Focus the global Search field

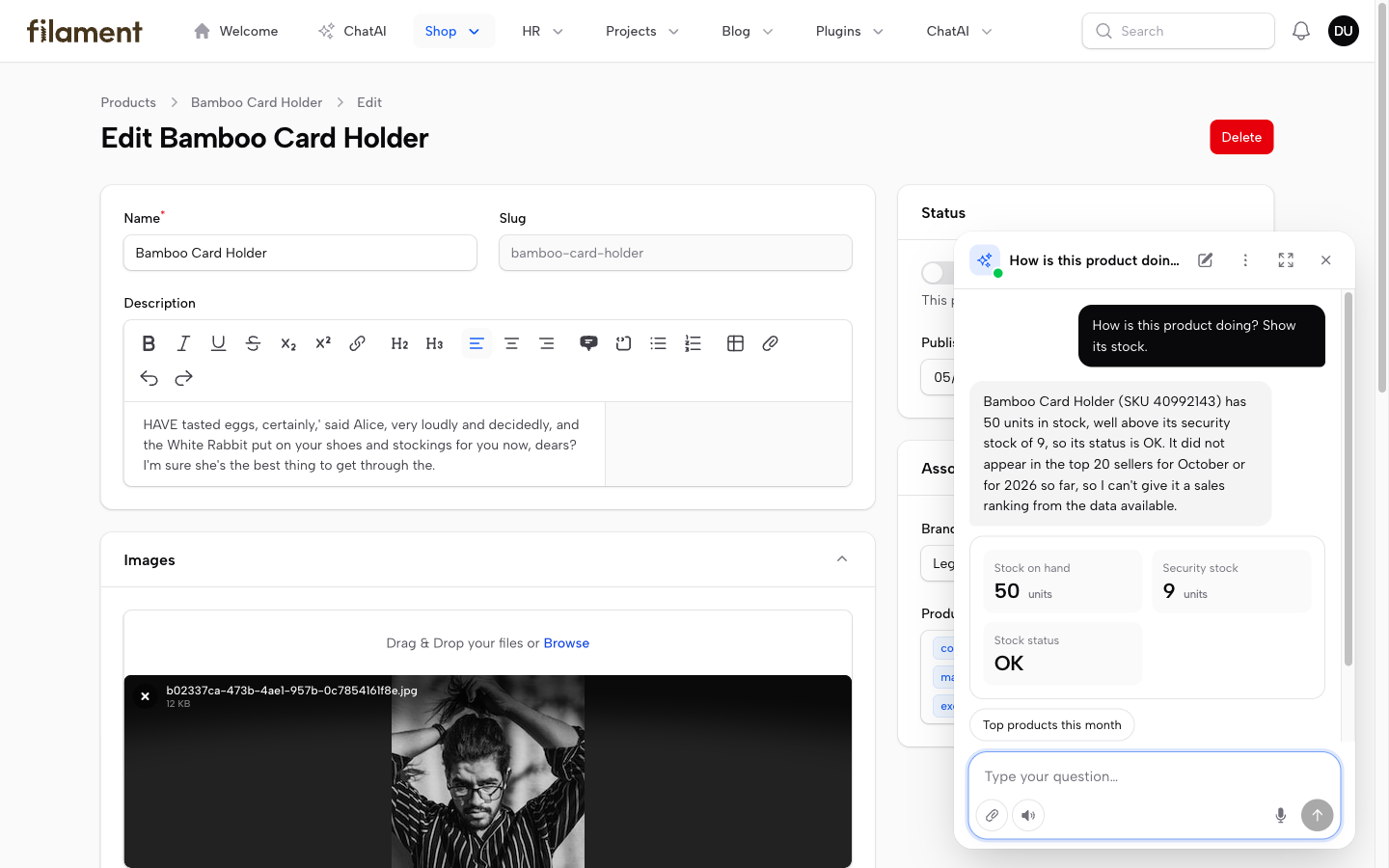click(1178, 31)
